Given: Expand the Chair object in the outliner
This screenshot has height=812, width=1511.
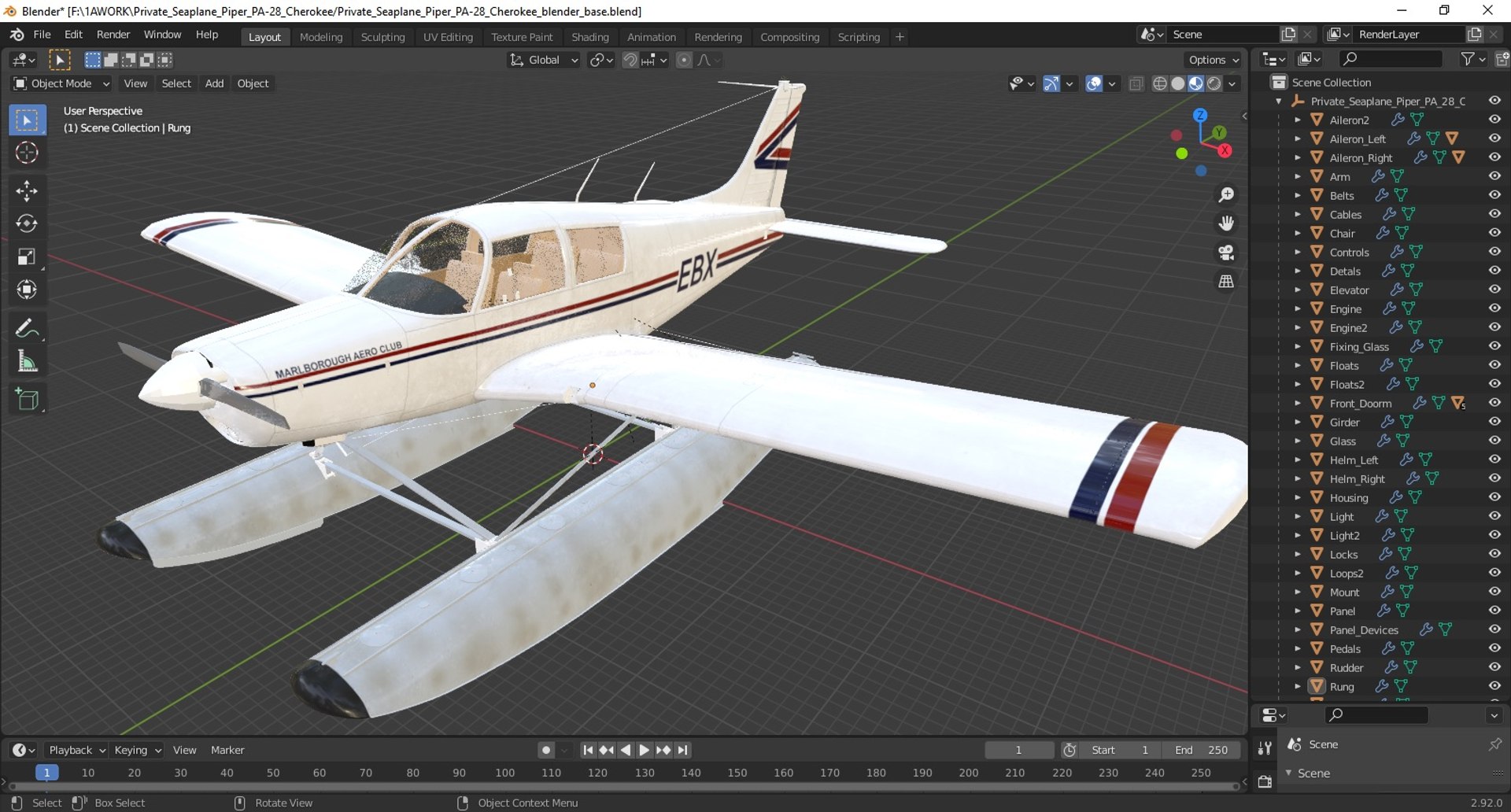Looking at the screenshot, I should pyautogui.click(x=1297, y=233).
